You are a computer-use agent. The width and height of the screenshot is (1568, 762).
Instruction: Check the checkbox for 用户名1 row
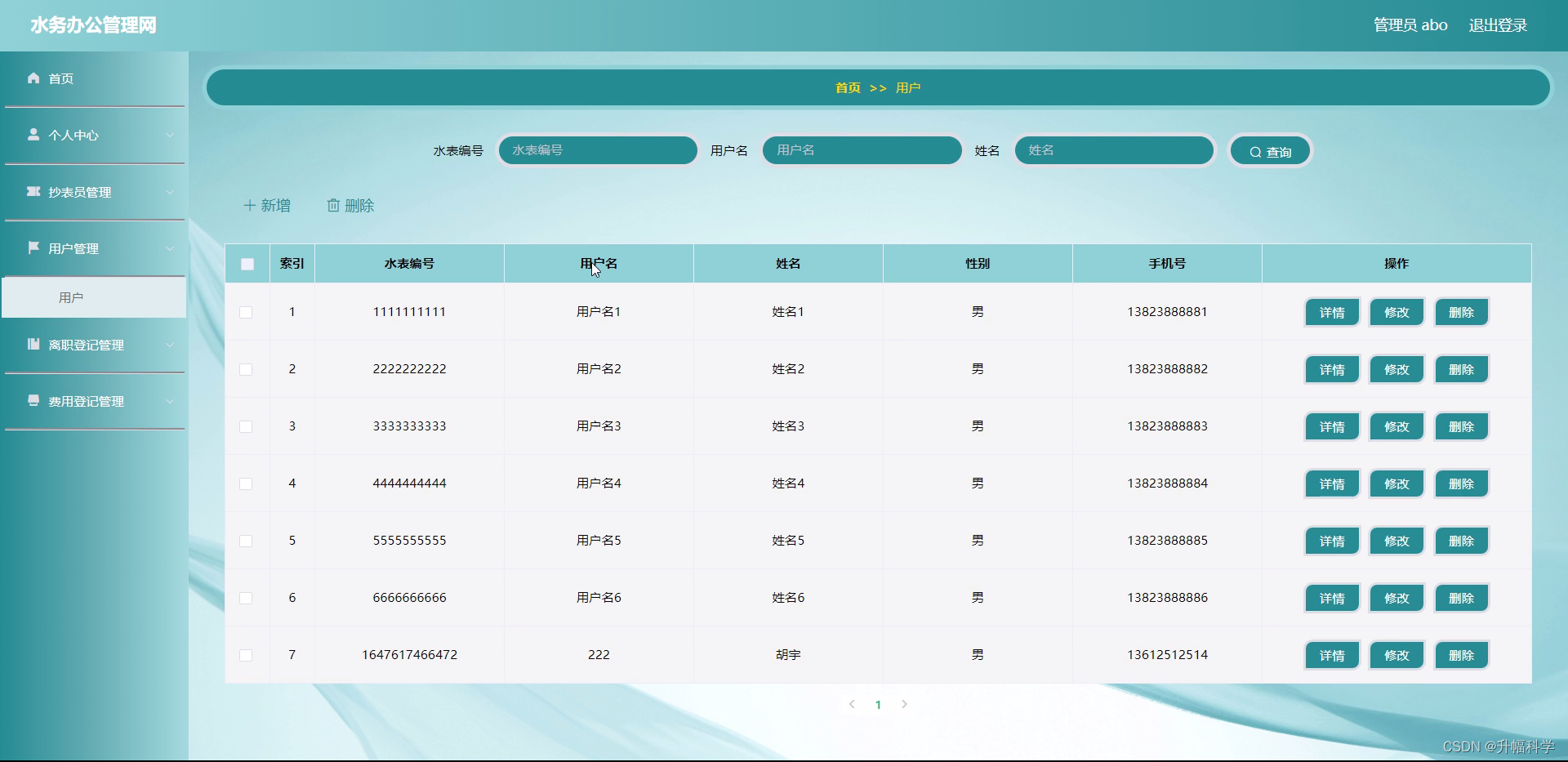coord(246,313)
